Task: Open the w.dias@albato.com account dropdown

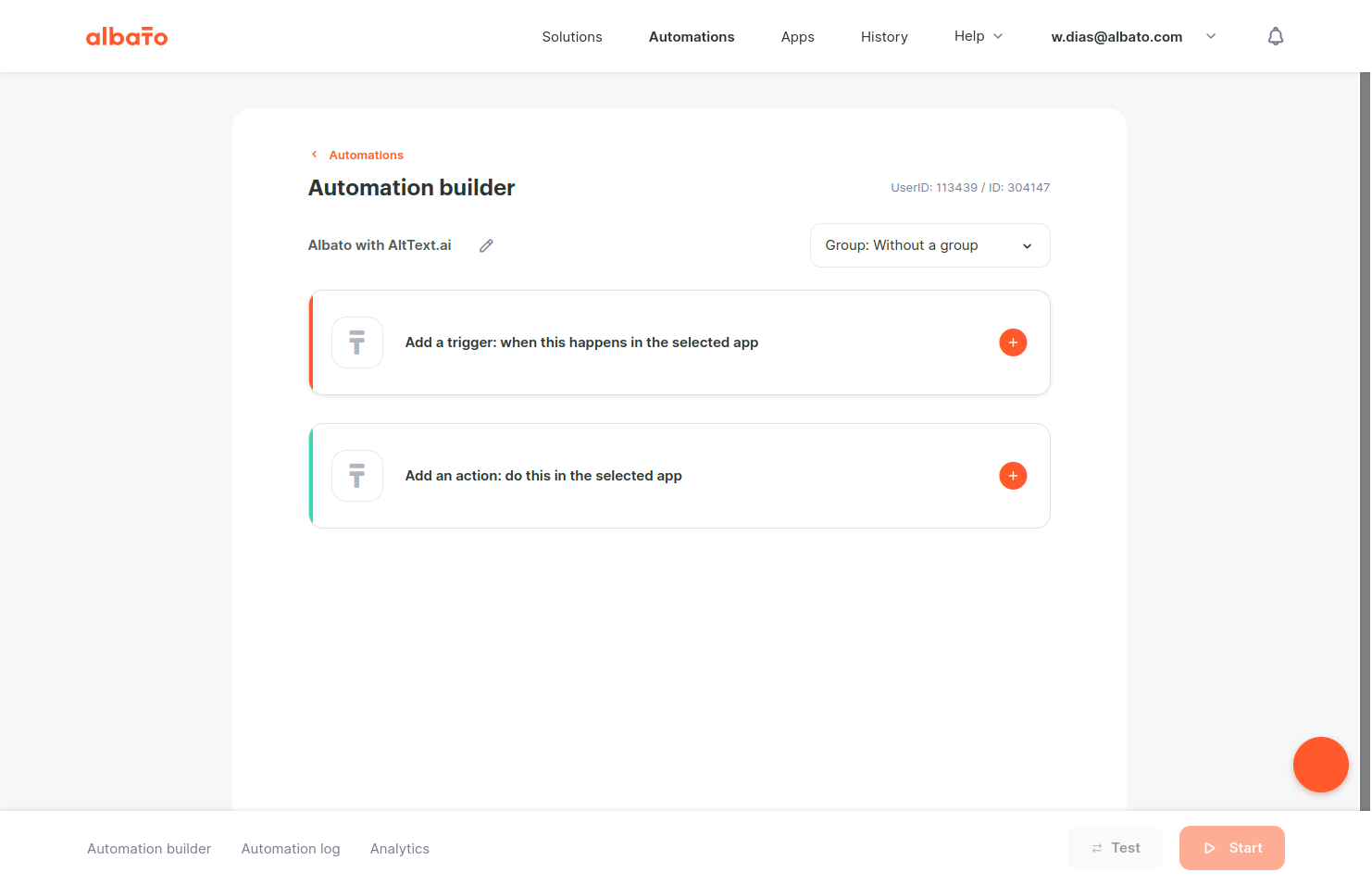Action: 1133,36
